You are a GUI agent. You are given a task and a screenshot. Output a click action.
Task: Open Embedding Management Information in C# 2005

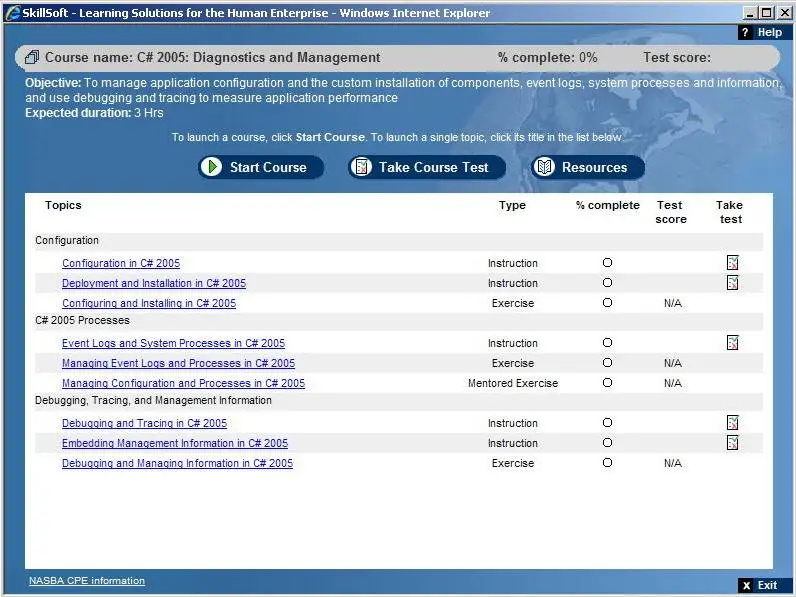pyautogui.click(x=175, y=443)
